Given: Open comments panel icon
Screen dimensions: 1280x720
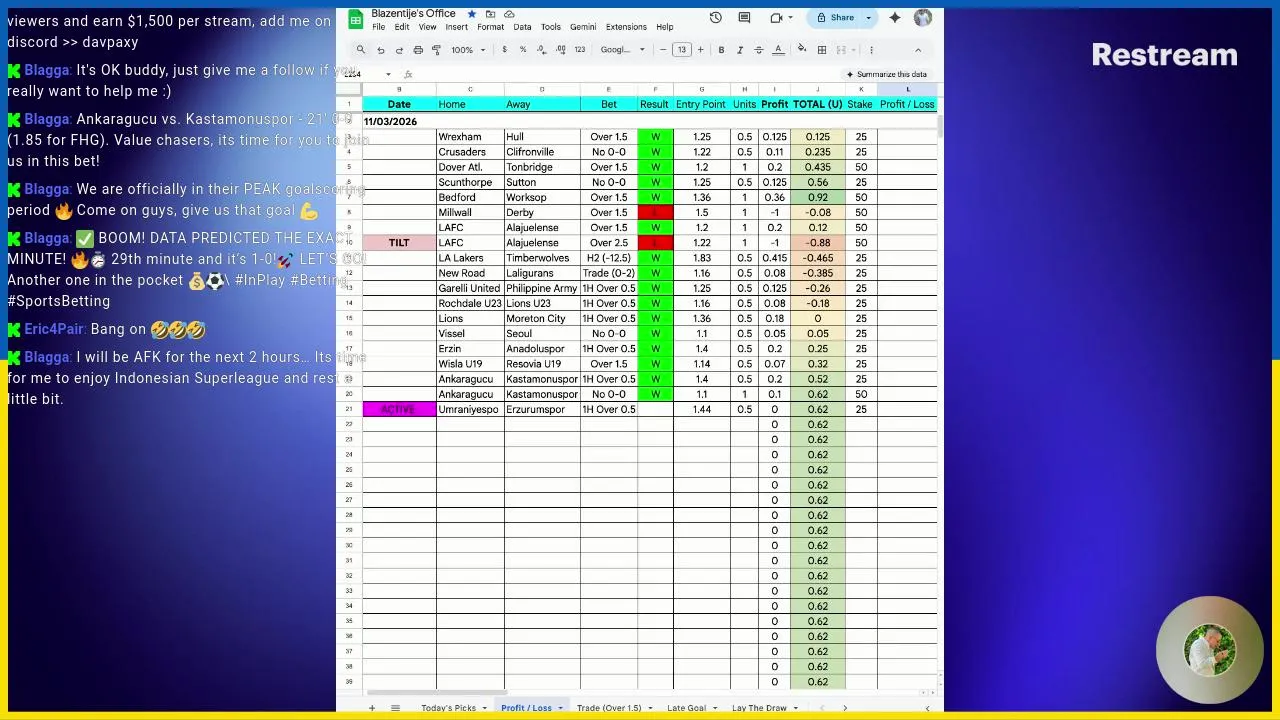Looking at the screenshot, I should (x=744, y=18).
